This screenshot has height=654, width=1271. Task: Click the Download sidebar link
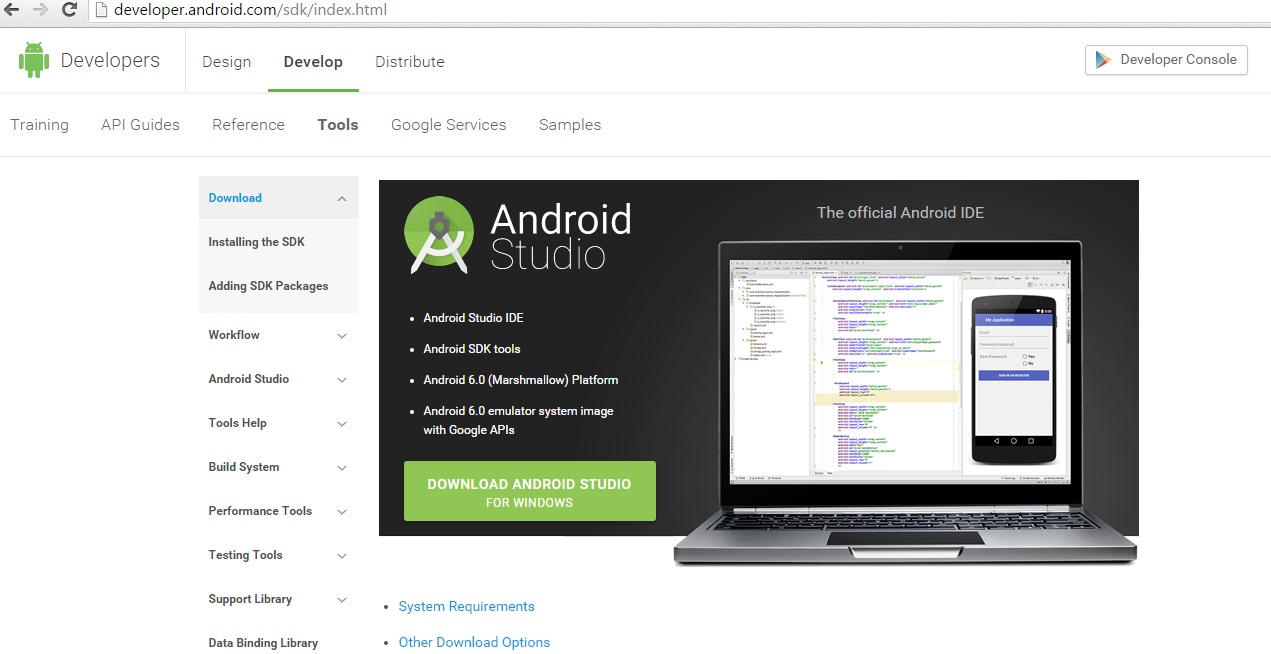(x=235, y=198)
